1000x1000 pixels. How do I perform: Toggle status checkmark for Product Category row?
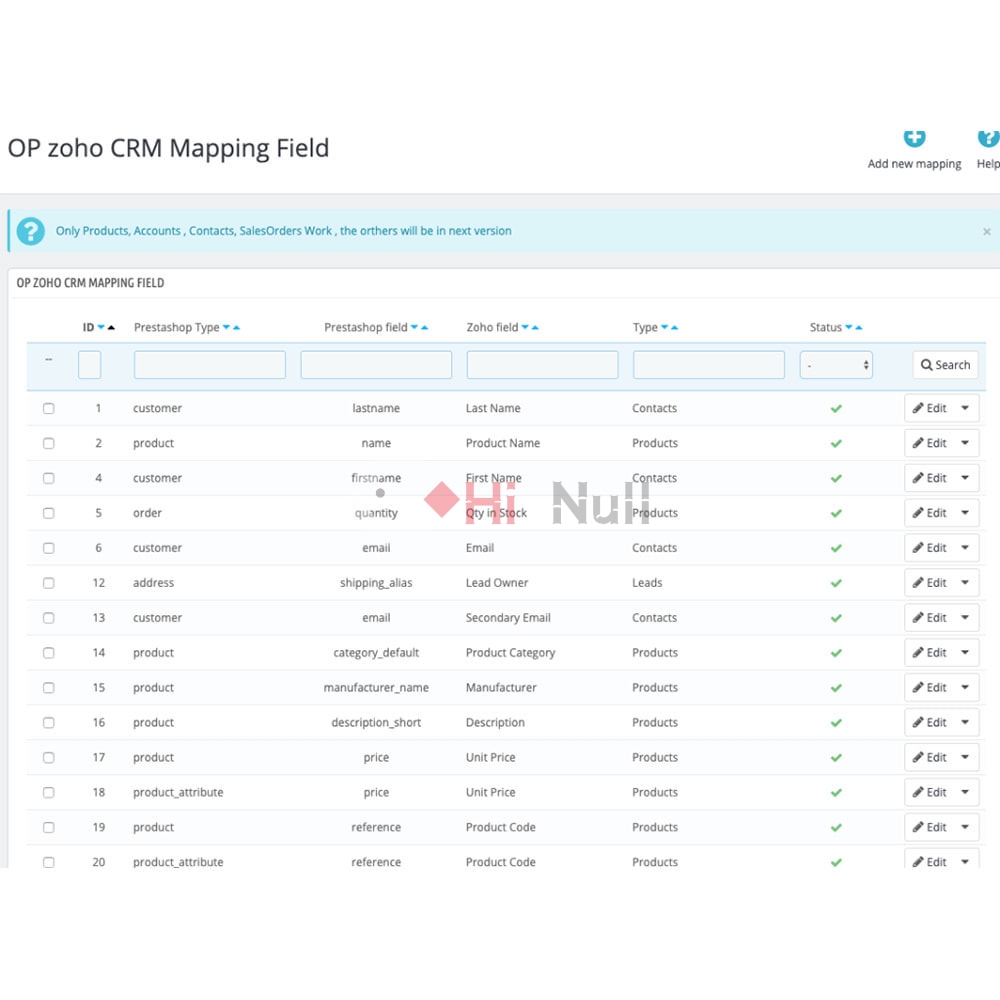(836, 653)
